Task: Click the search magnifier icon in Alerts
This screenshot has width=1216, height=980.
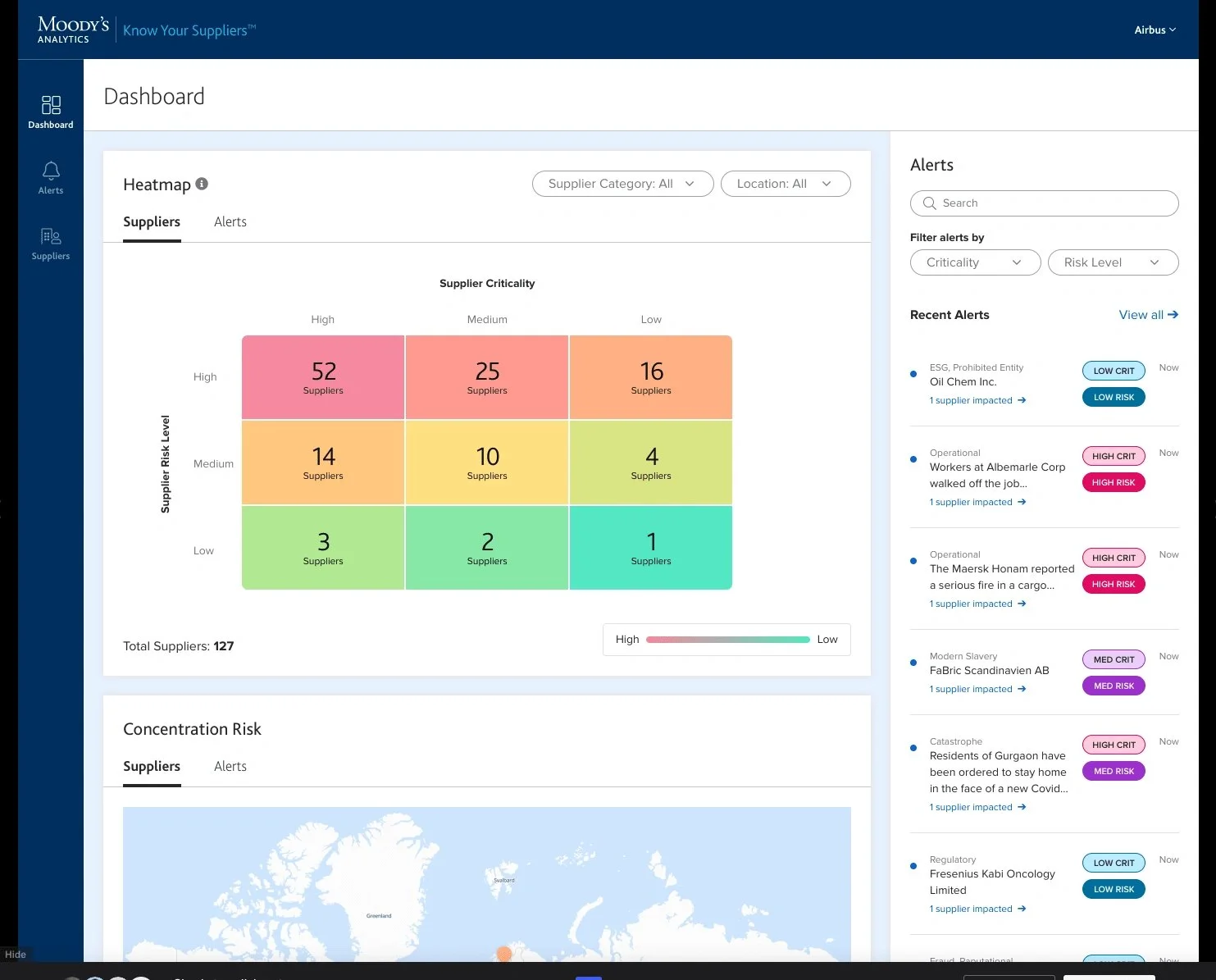Action: tap(929, 203)
